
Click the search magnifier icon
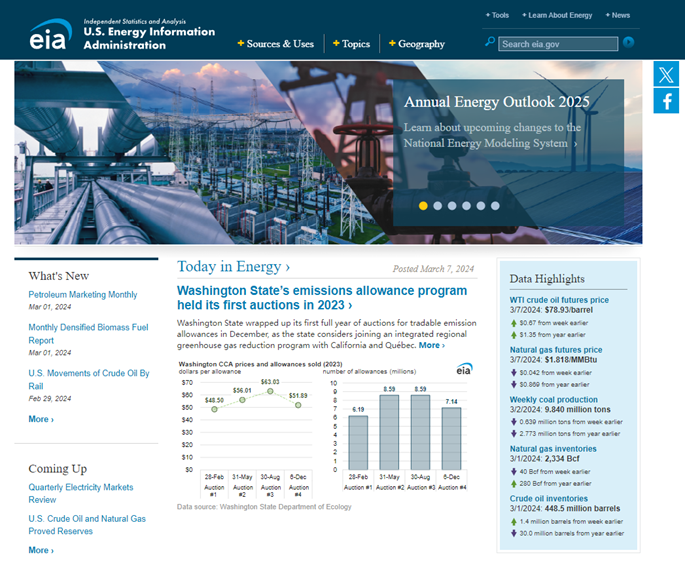click(490, 43)
